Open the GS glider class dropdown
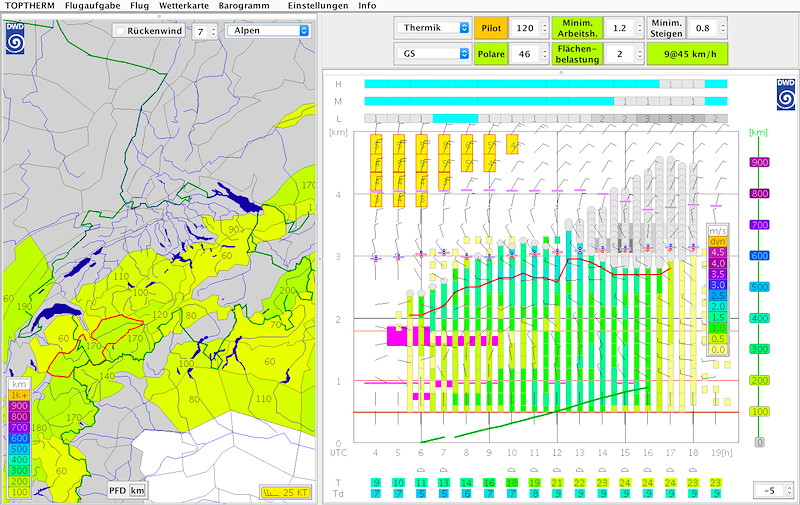Image resolution: width=800 pixels, height=505 pixels. pyautogui.click(x=433, y=54)
